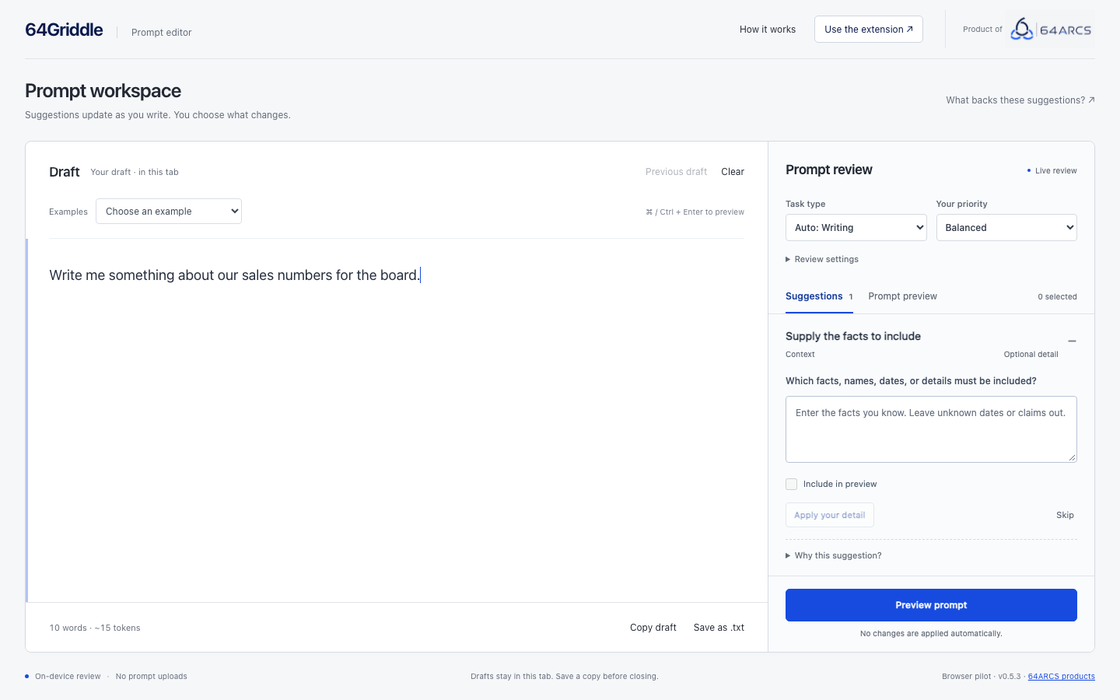
Task: Open the Choose an example dropdown
Action: pos(169,211)
